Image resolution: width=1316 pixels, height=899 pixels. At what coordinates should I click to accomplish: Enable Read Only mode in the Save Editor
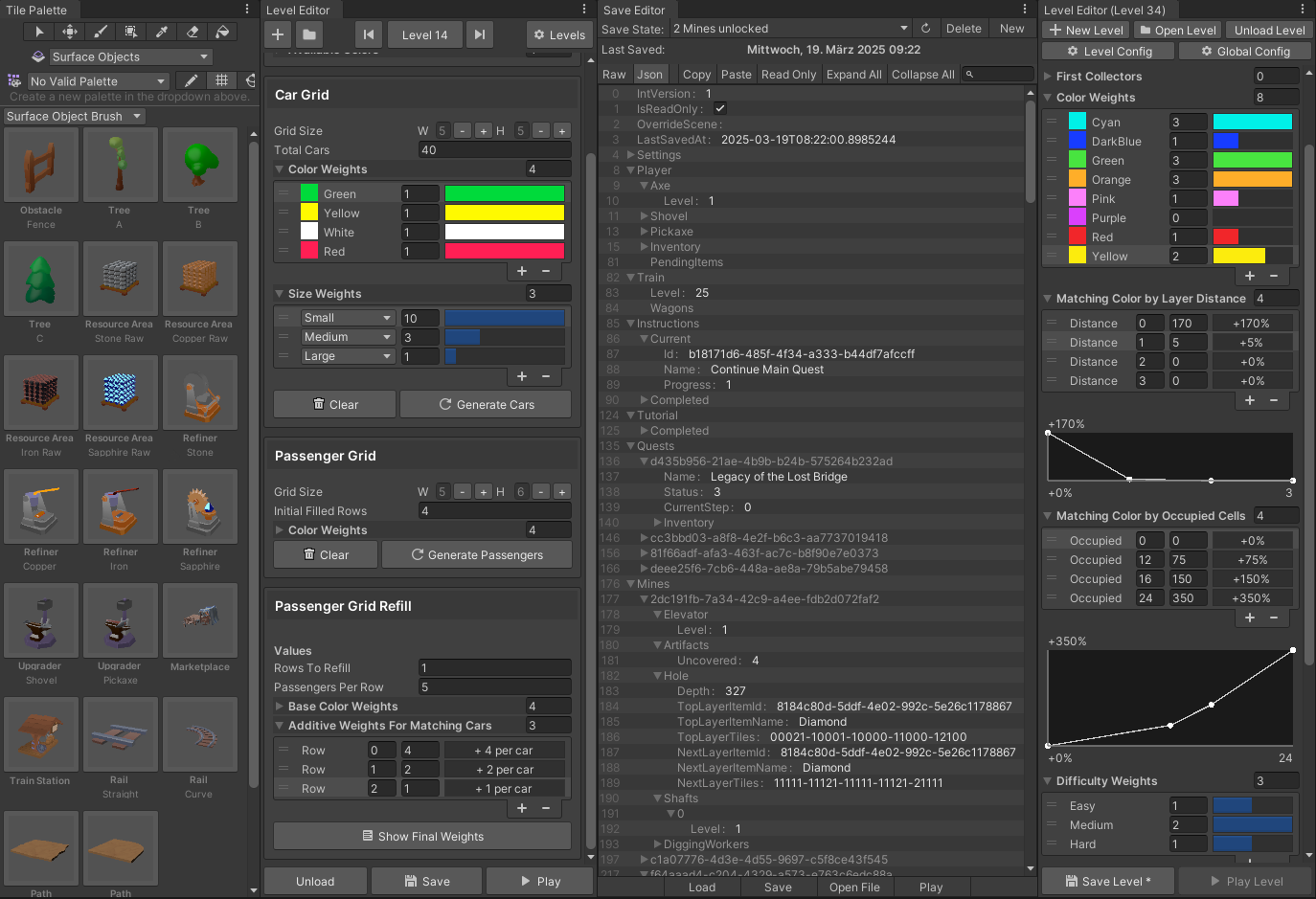tap(789, 74)
